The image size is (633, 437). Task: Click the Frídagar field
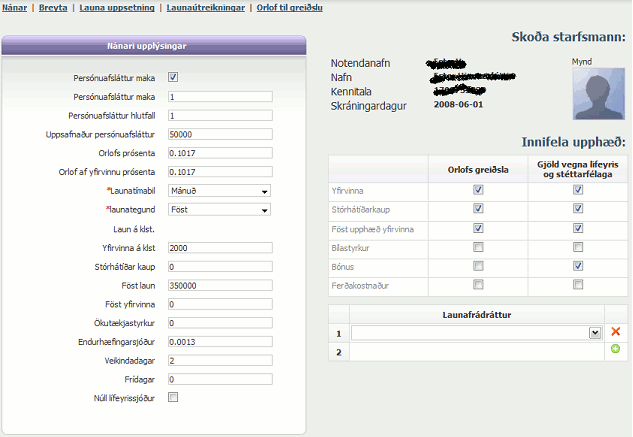(x=220, y=379)
